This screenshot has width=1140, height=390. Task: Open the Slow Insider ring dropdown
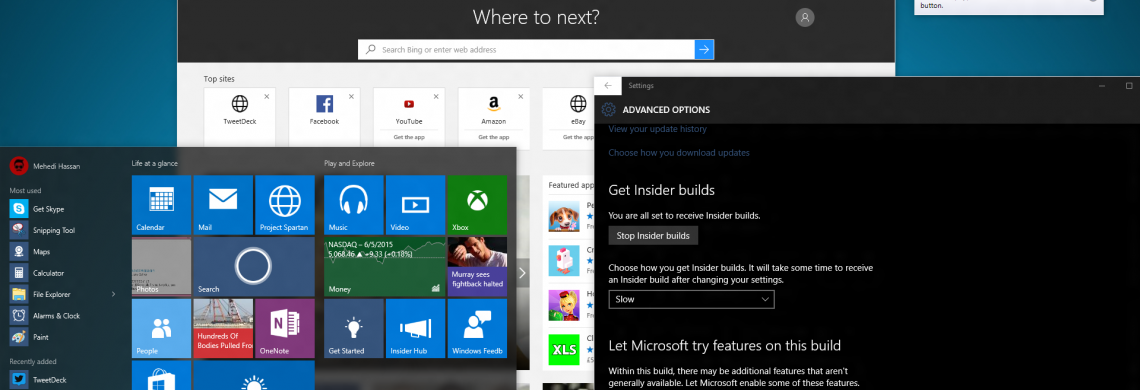pos(691,299)
